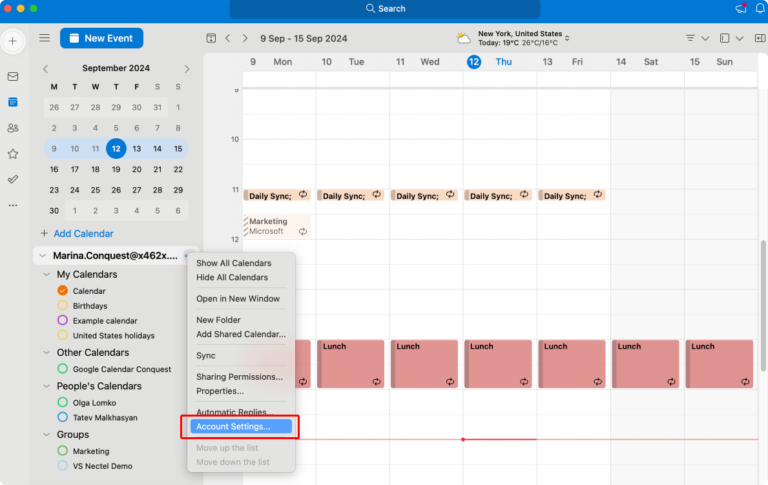This screenshot has height=485, width=768.
Task: Click the Today calendar icon in toolbar
Action: (211, 38)
